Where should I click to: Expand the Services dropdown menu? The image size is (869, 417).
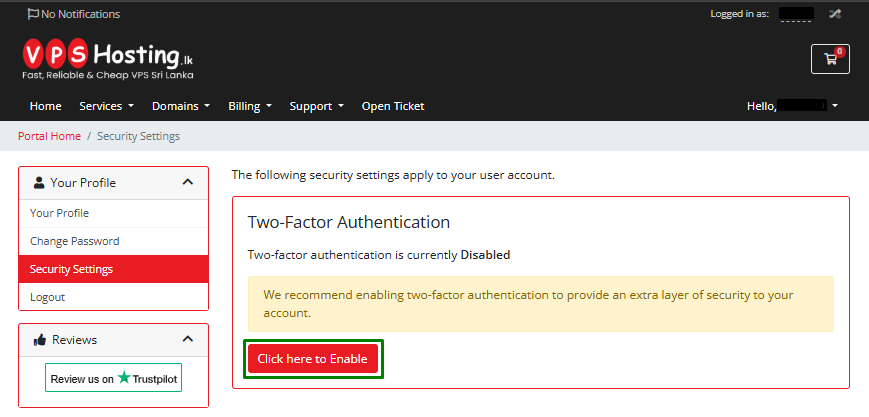tap(106, 106)
